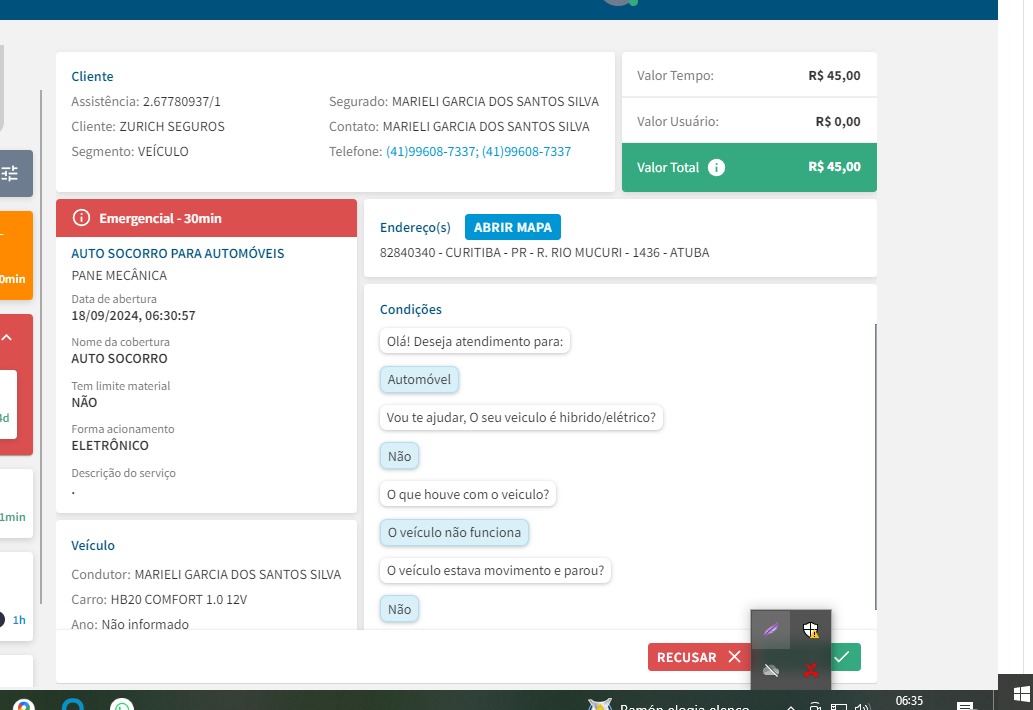This screenshot has height=710, width=1033.
Task: Click 'Carro: HB20 COMFORT 1.0 12V' text
Action: pyautogui.click(x=159, y=599)
